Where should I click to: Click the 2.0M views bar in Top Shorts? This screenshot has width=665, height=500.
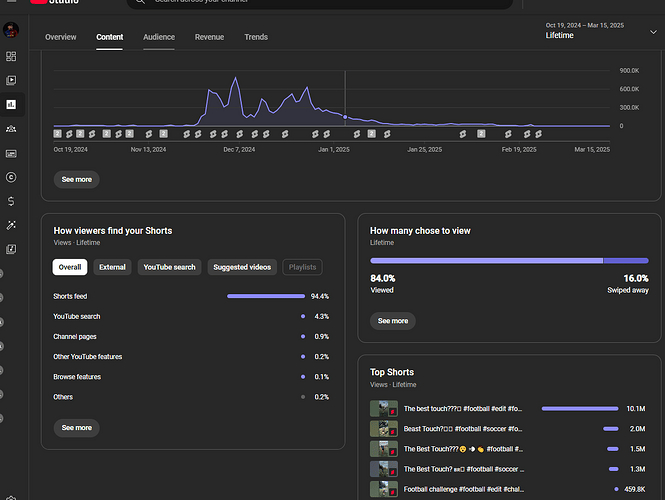(x=611, y=429)
